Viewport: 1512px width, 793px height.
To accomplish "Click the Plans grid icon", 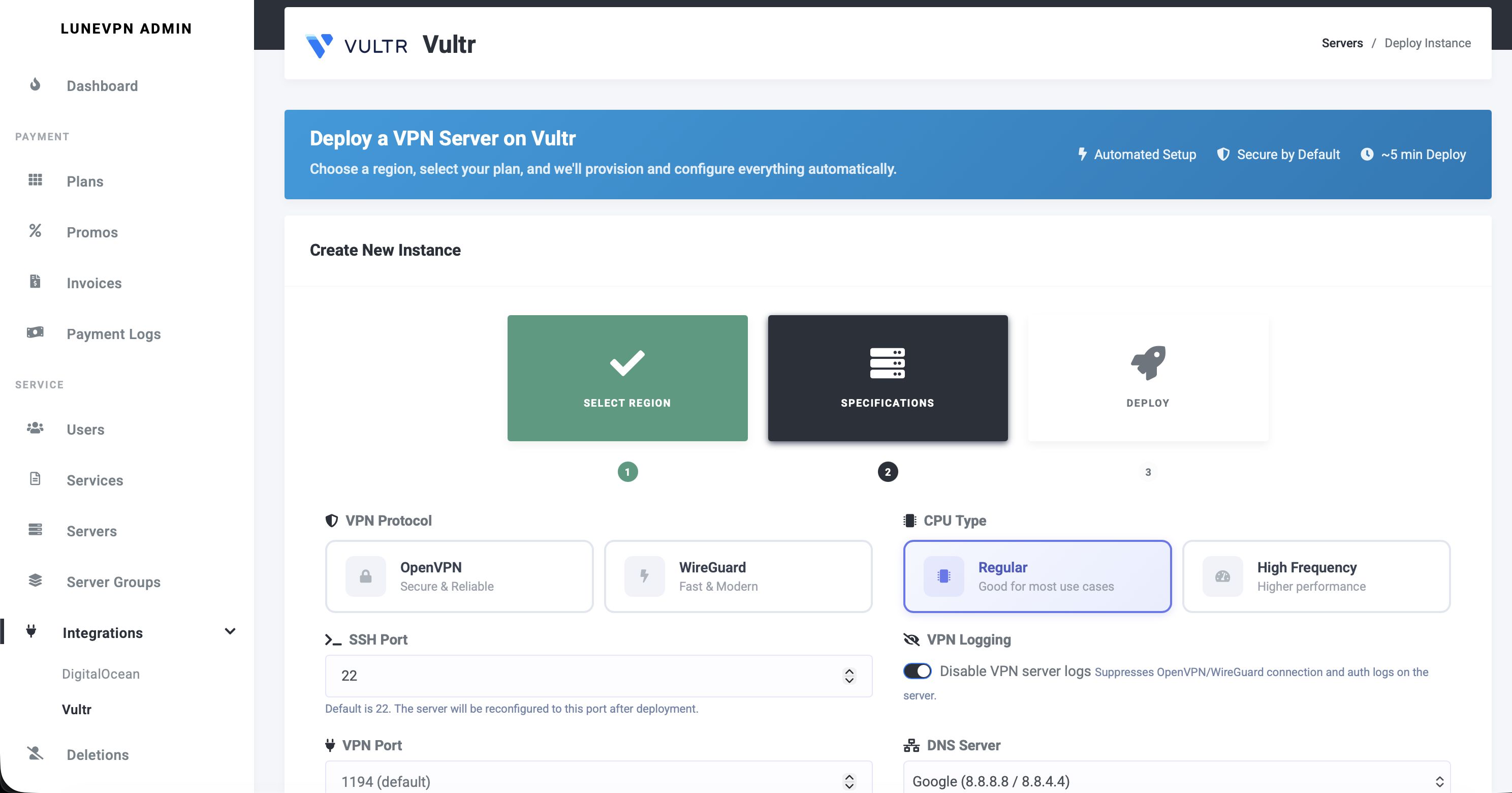I will tap(35, 180).
